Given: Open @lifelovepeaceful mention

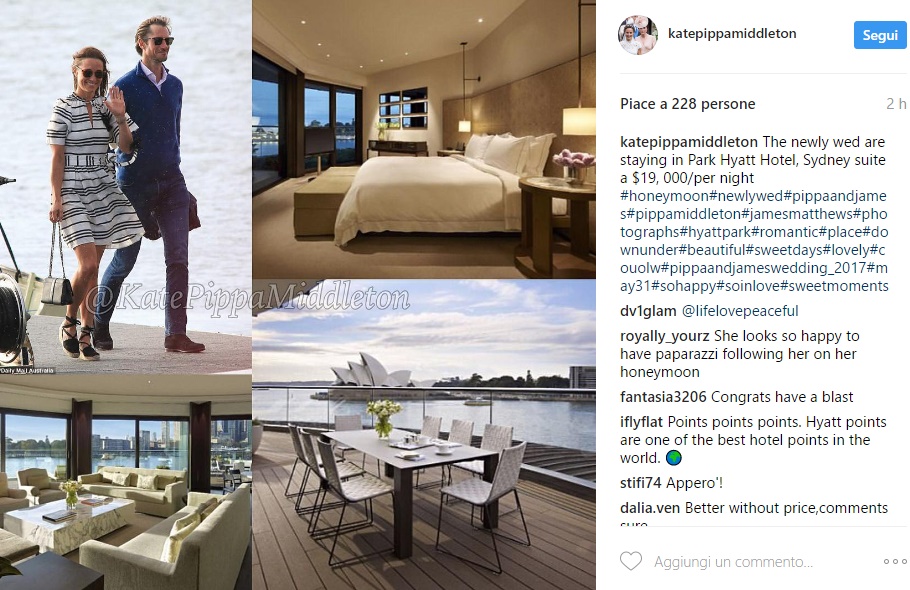Looking at the screenshot, I should coord(740,311).
